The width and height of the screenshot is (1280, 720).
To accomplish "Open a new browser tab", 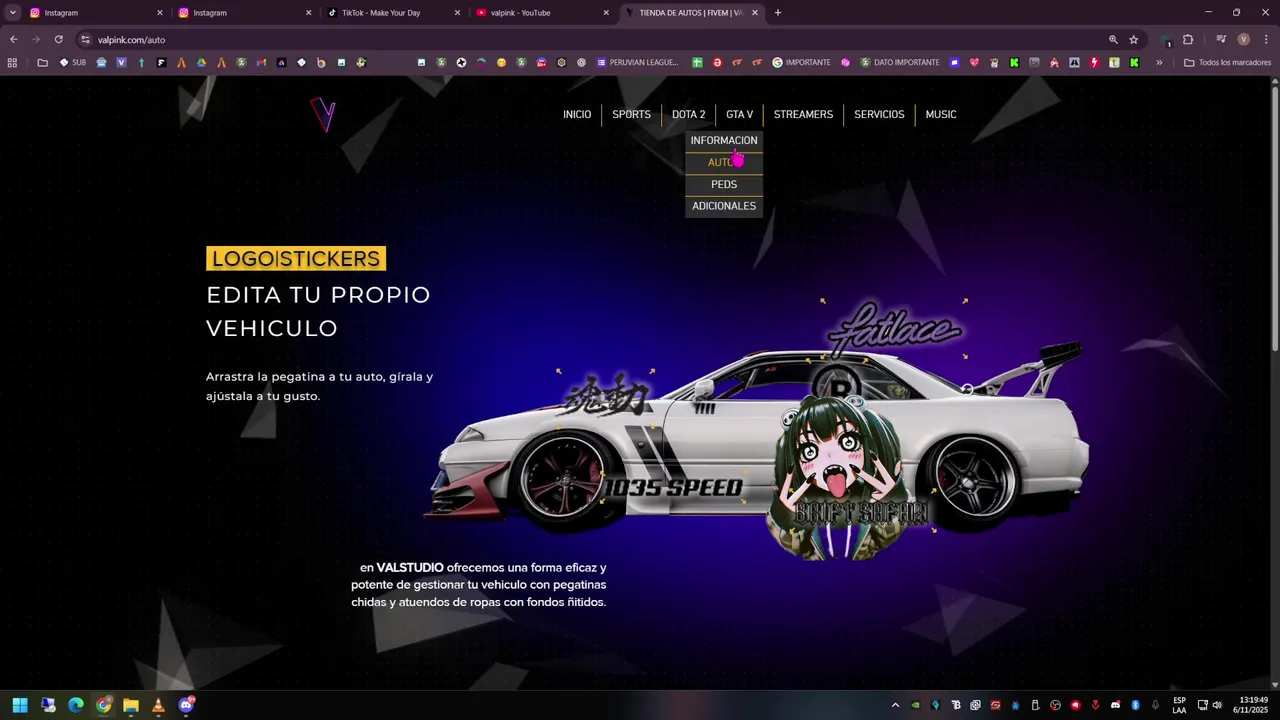I will tap(778, 13).
